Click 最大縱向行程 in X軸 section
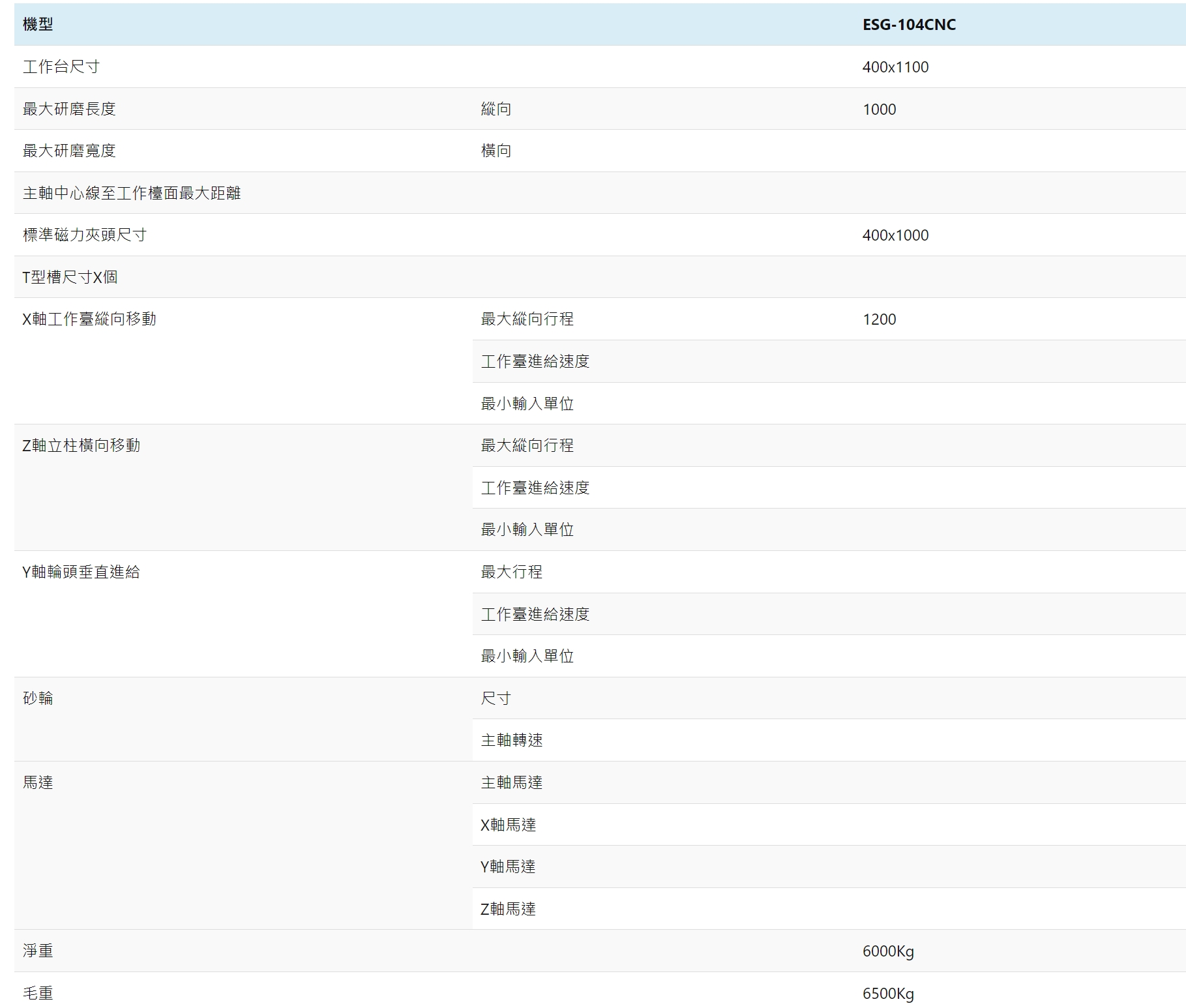The width and height of the screenshot is (1186, 1008). tap(527, 319)
